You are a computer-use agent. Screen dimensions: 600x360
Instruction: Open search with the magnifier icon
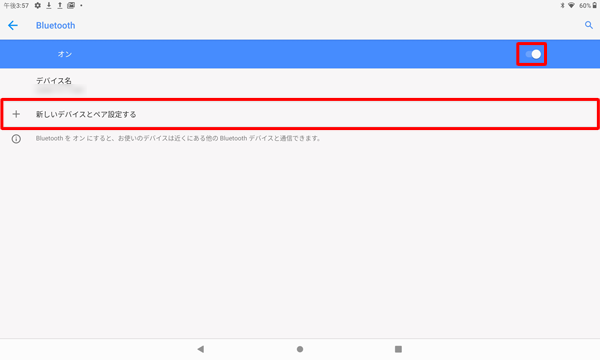click(x=589, y=25)
